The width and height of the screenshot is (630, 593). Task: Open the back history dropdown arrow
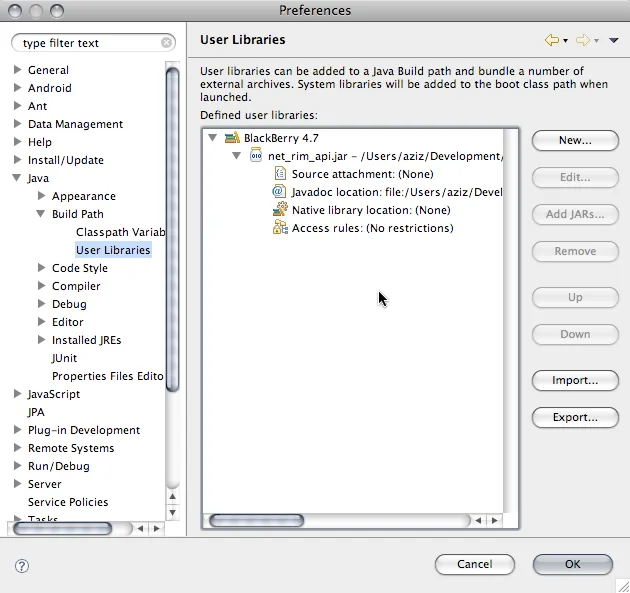point(565,41)
